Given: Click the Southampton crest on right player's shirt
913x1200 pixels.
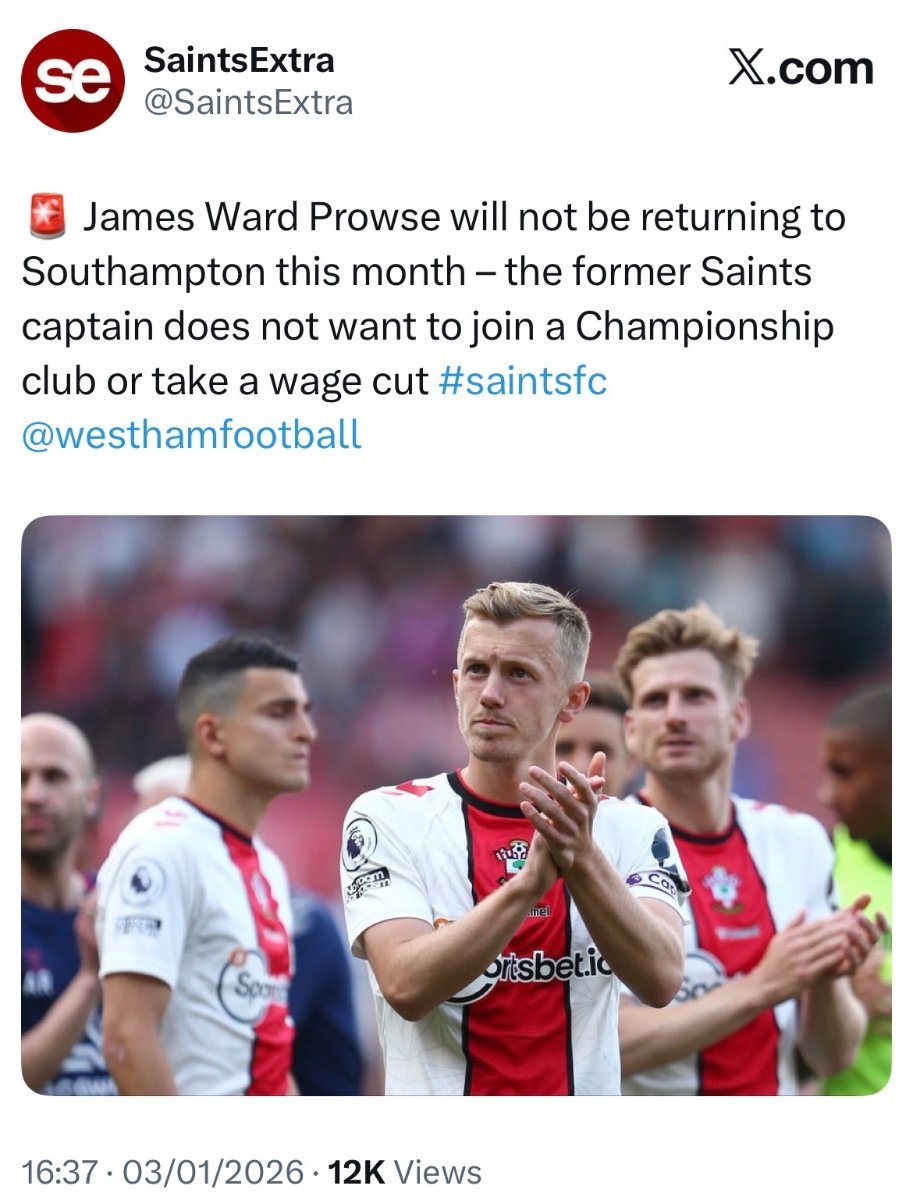Looking at the screenshot, I should (722, 887).
